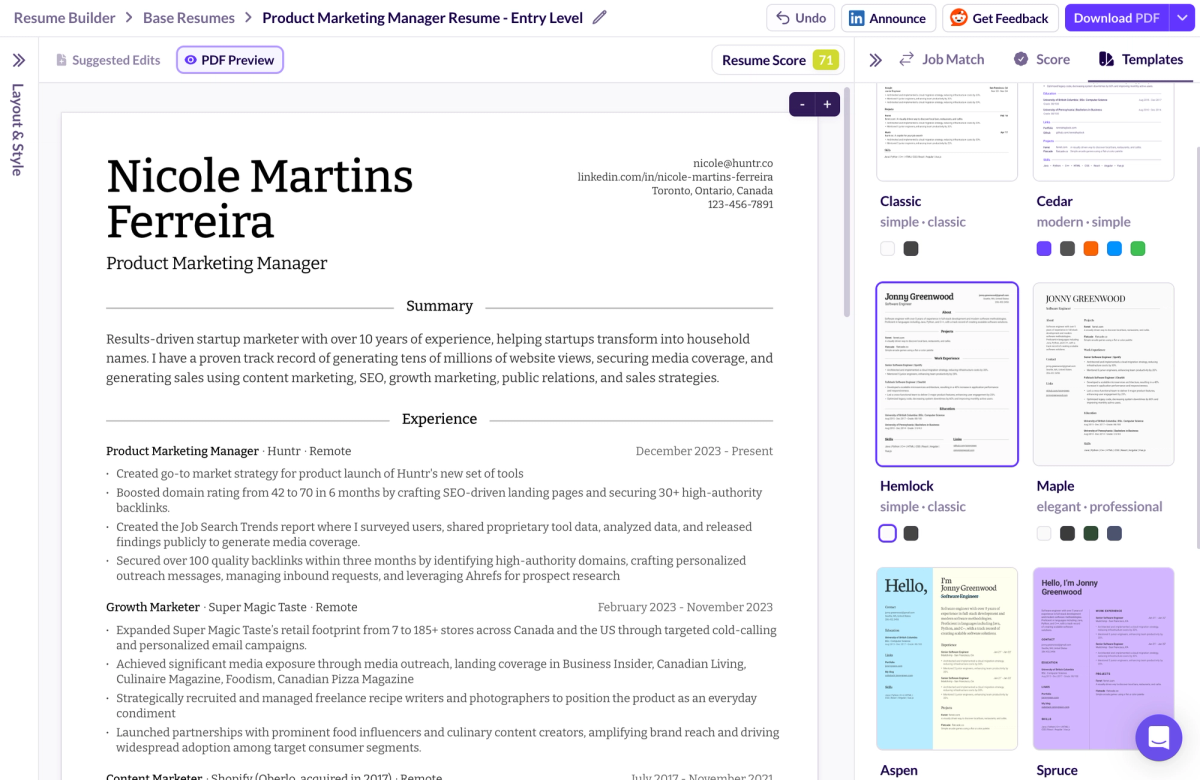Click the date range February 2023 - November 2023
The width and height of the screenshot is (1200, 780).
click(x=685, y=607)
